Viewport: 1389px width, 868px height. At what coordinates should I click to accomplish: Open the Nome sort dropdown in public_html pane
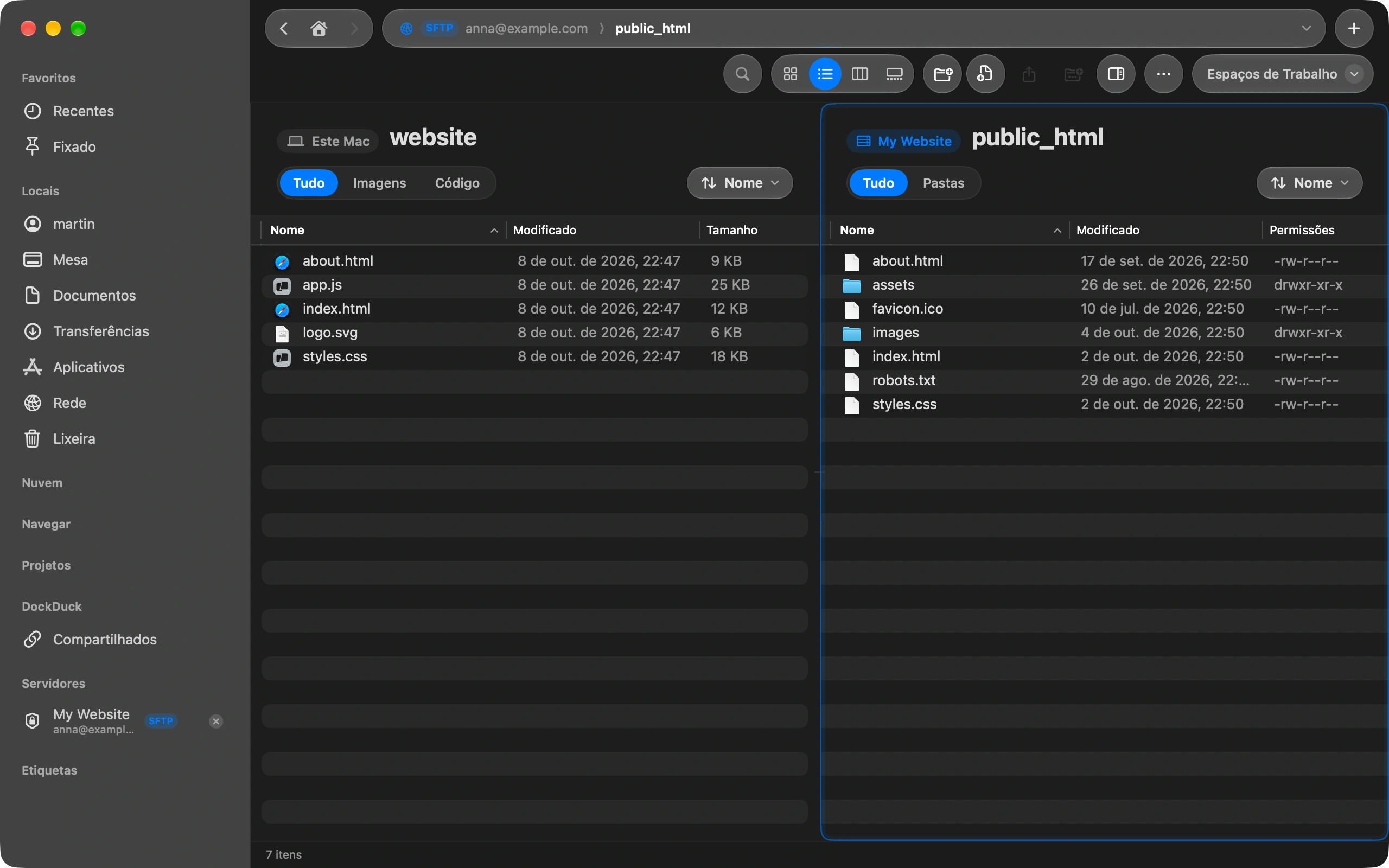(1309, 183)
